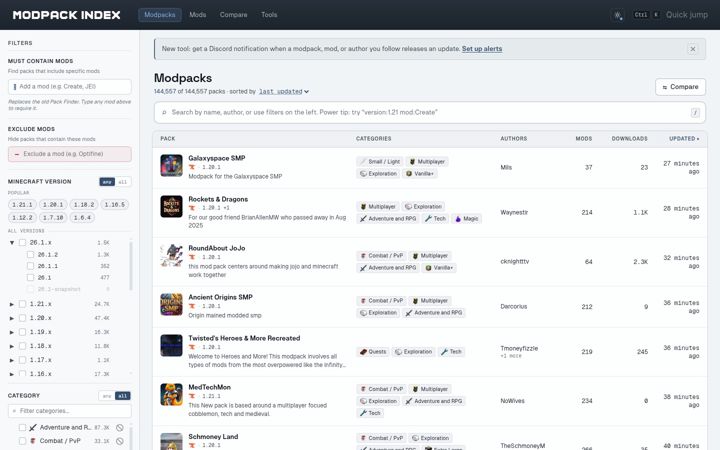
Task: Focus the modpack search field
Action: pyautogui.click(x=430, y=112)
